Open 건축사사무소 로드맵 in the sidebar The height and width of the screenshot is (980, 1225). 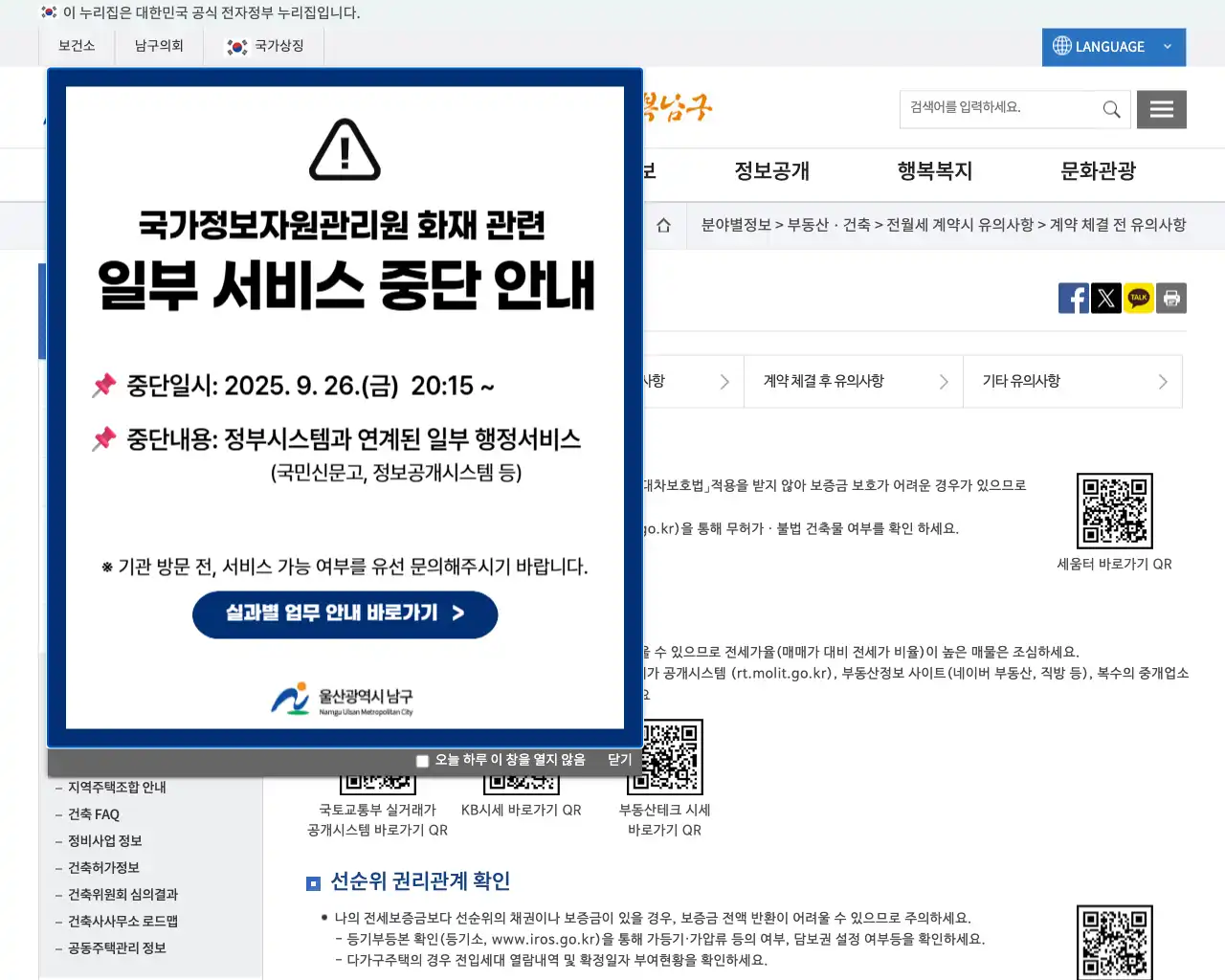[122, 922]
